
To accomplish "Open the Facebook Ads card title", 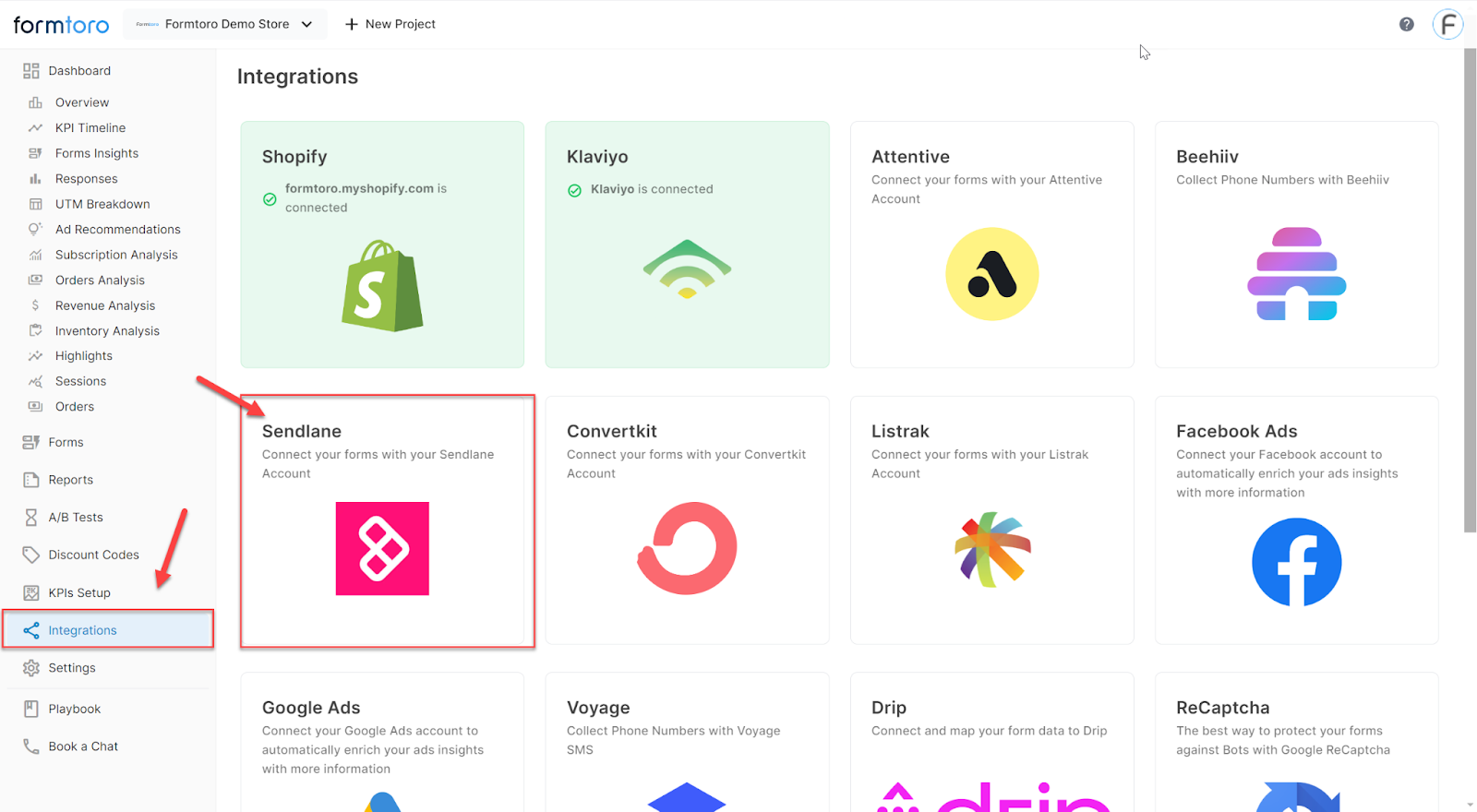I will [x=1237, y=431].
